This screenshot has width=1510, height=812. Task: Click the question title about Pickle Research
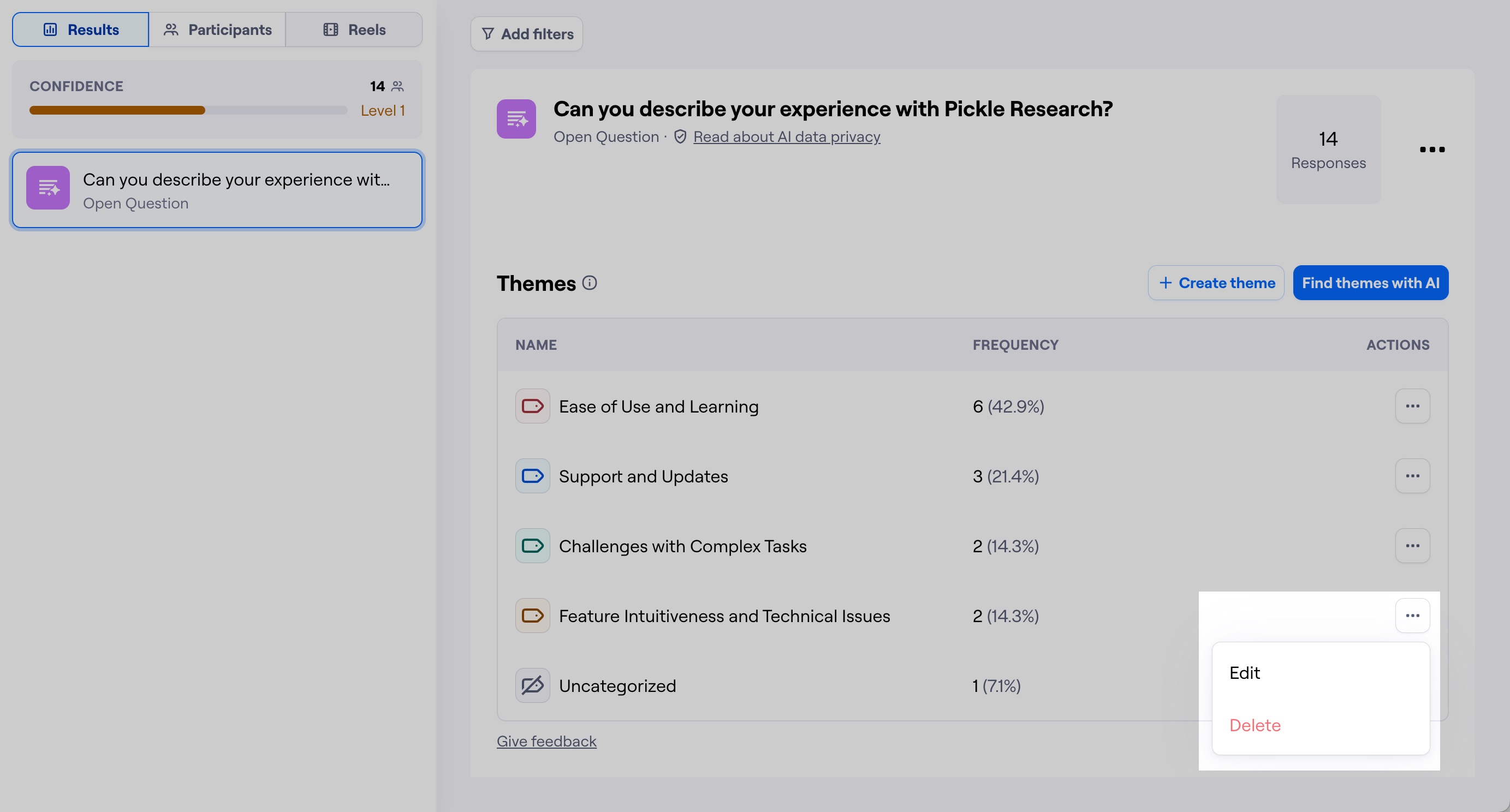coord(833,109)
